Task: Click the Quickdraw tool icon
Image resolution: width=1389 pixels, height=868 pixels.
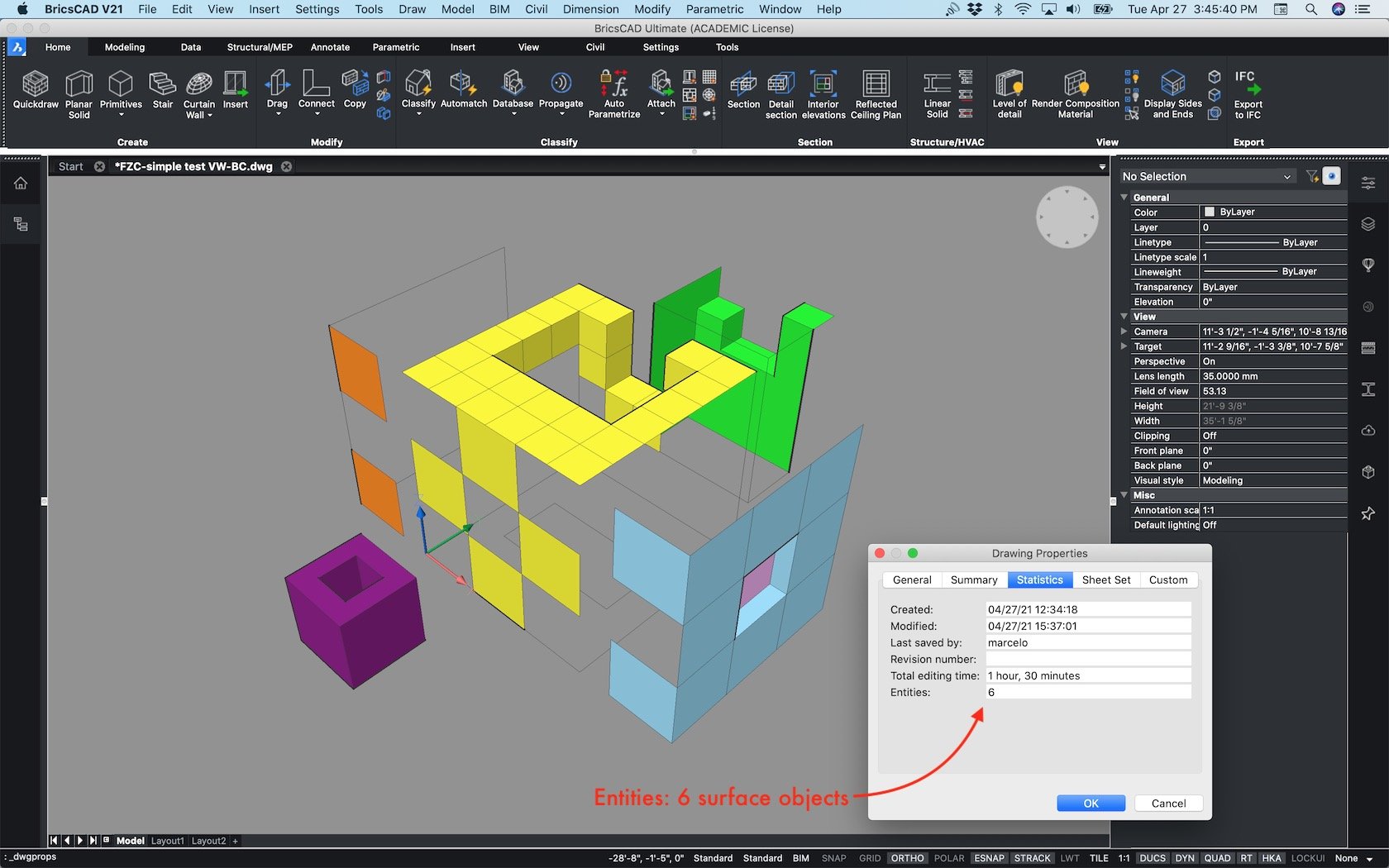Action: (36, 84)
